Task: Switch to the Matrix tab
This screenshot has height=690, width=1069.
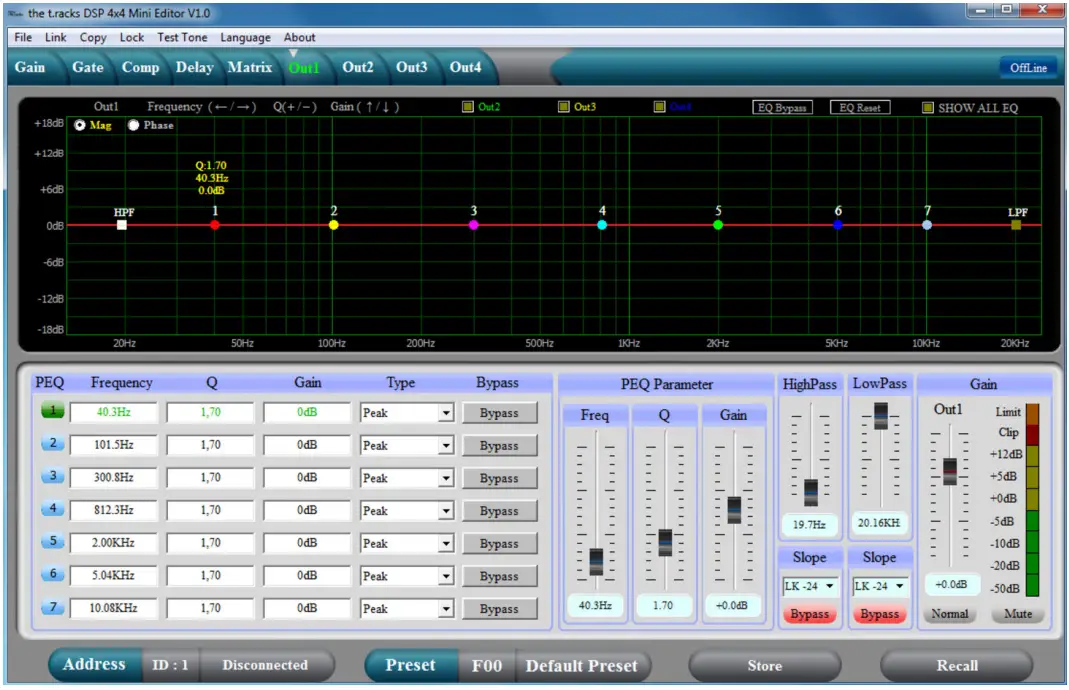Action: click(249, 67)
